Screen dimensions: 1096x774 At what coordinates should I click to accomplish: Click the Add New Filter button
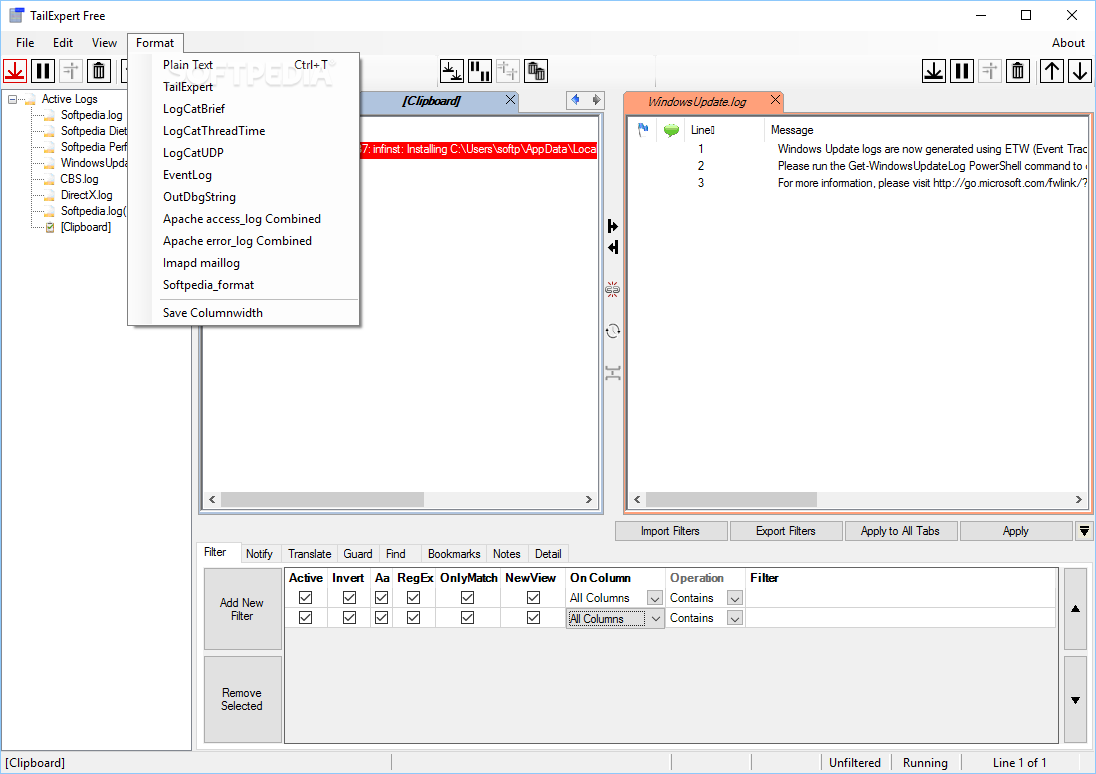coord(243,609)
